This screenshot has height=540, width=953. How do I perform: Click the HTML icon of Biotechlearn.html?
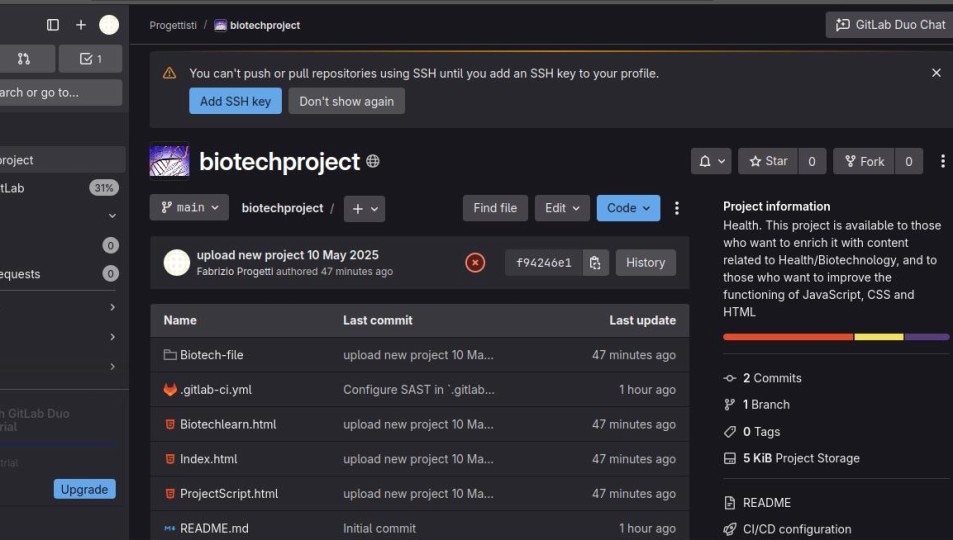[170, 424]
